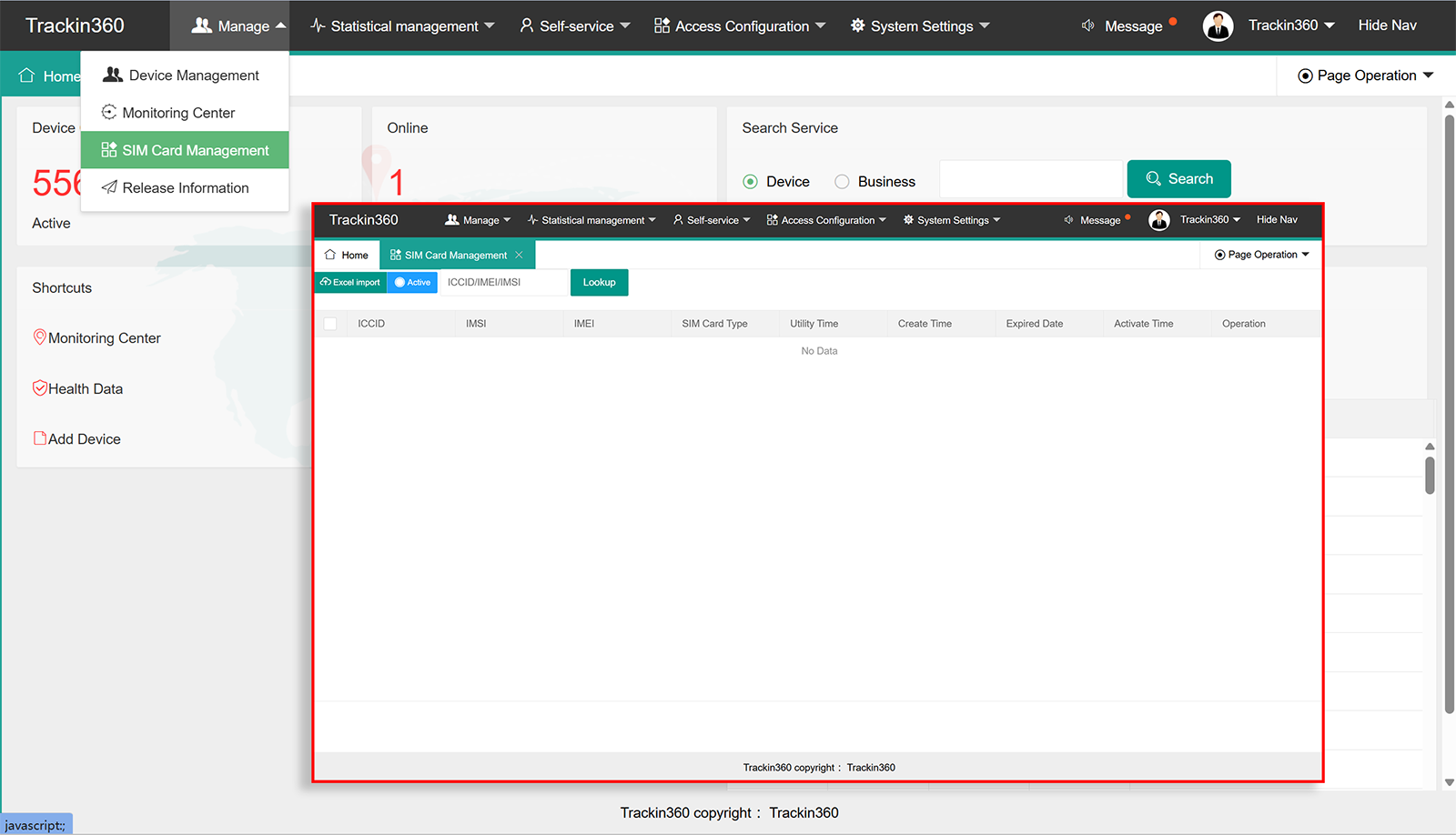This screenshot has width=1456, height=835.
Task: Click the System Settings gear icon in main navbar
Action: 857,25
